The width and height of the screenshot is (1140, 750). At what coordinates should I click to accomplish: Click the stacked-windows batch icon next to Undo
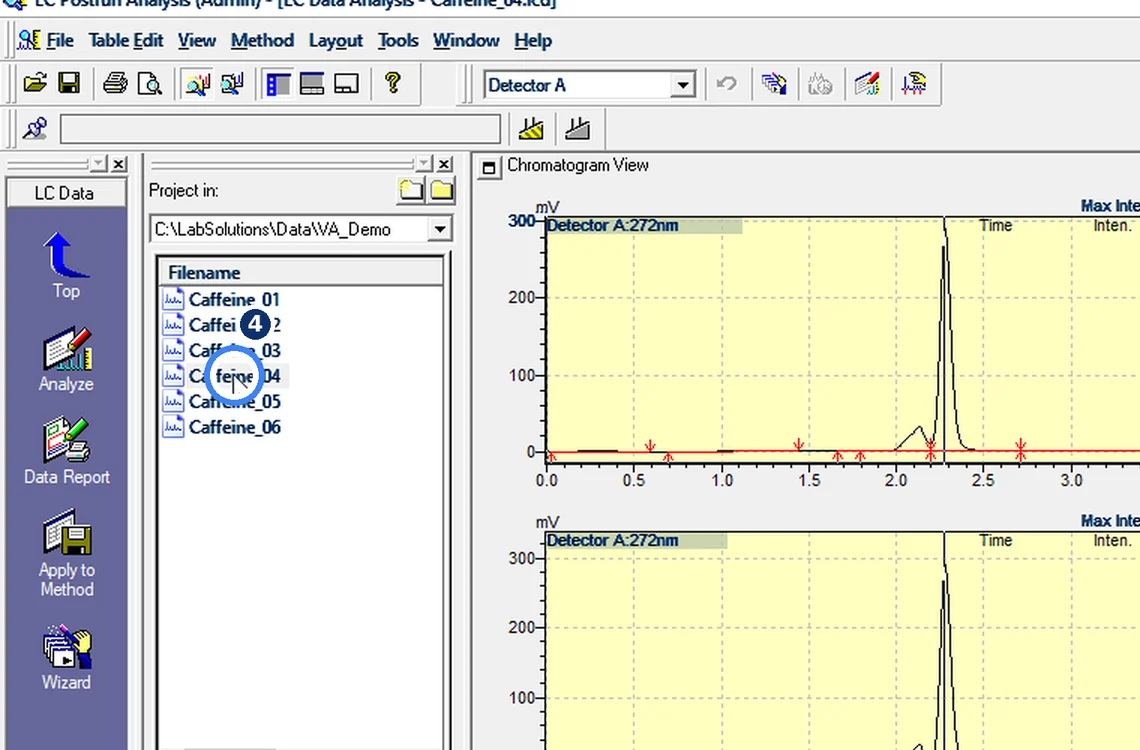pos(774,84)
